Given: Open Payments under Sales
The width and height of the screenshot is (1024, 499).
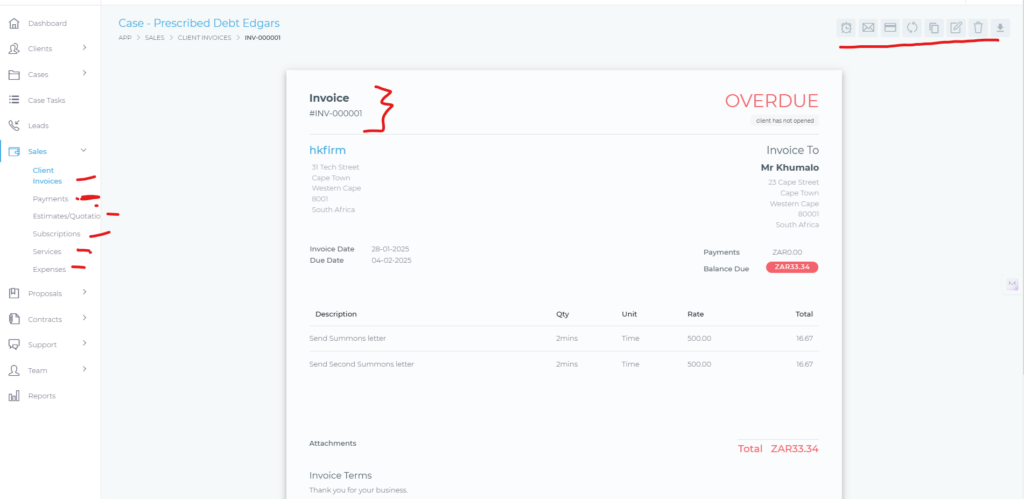Looking at the screenshot, I should point(50,199).
